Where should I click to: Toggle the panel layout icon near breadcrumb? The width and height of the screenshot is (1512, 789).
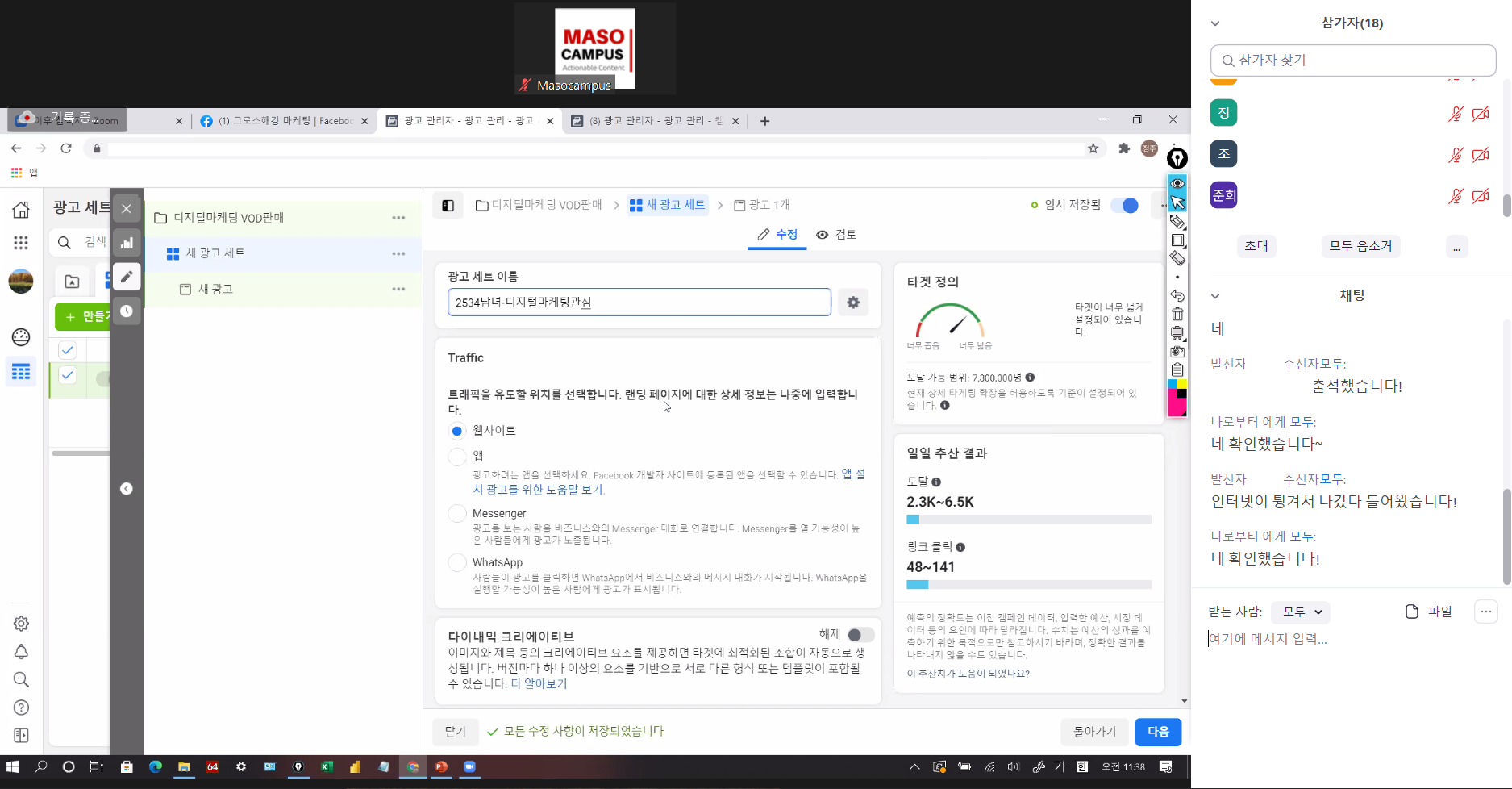448,206
